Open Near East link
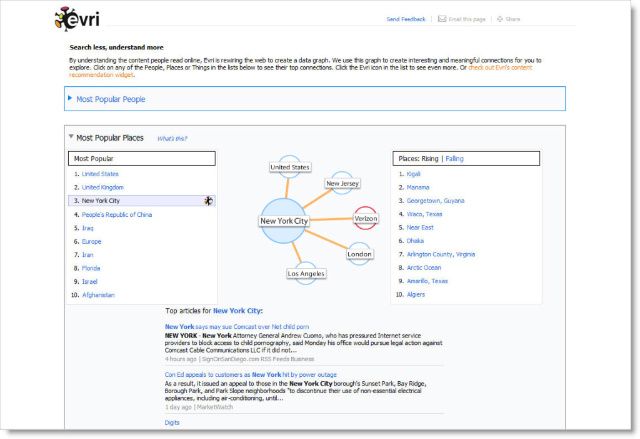Screen dimensions: 640x439 [x=420, y=228]
